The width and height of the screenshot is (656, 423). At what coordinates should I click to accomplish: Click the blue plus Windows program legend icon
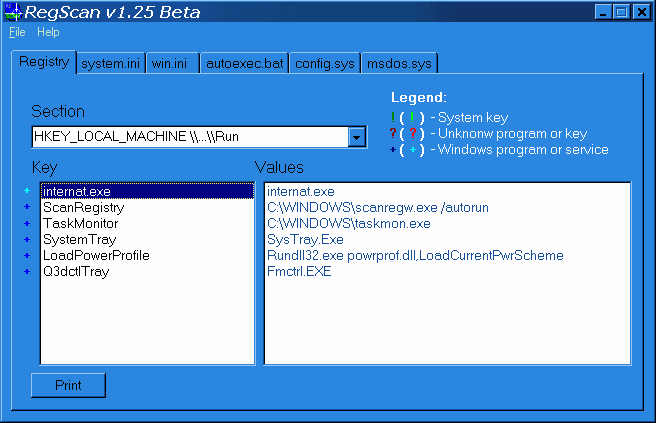(x=392, y=150)
